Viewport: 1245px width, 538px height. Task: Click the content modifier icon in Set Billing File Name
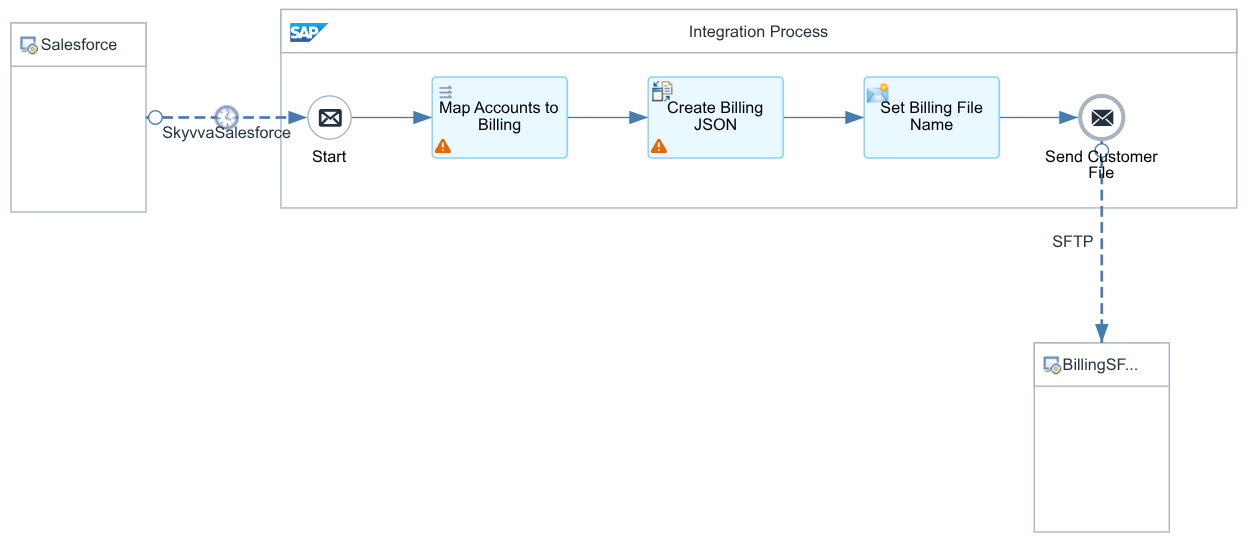(x=878, y=93)
